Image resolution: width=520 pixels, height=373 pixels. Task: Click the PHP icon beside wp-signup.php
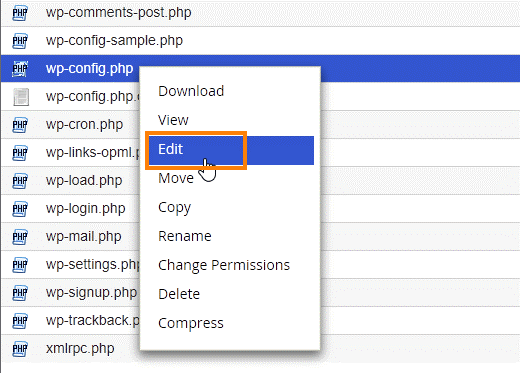[20, 293]
